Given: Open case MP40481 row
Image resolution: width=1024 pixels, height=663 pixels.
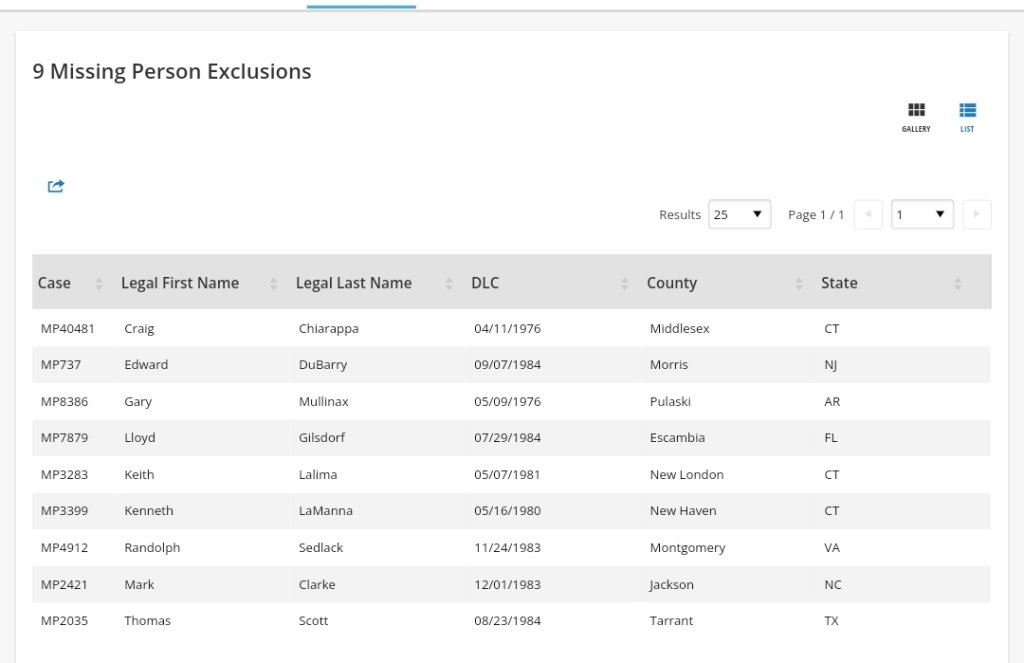Looking at the screenshot, I should 68,328.
